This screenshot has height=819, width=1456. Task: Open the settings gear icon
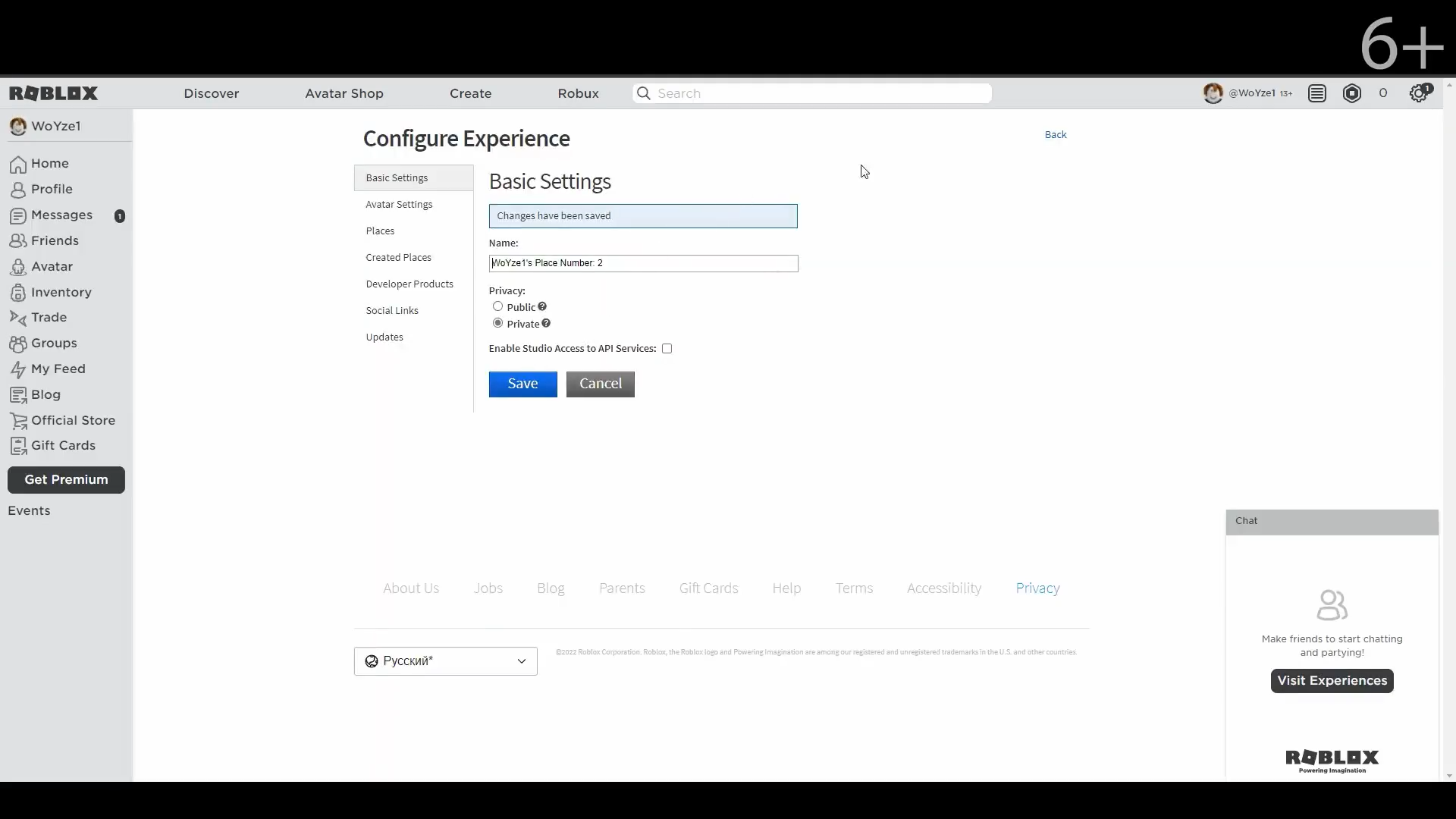click(1419, 93)
